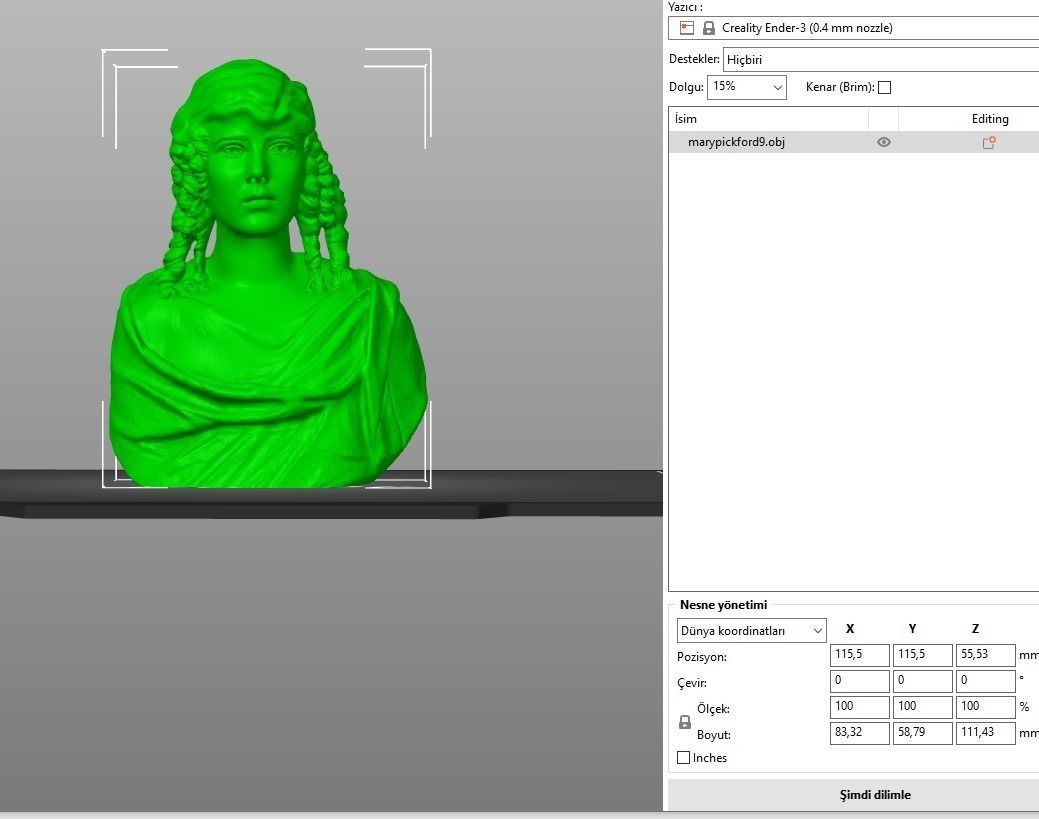Screen dimensions: 1039x819
Task: Select the marypickford9.obj row in object list
Action: (x=853, y=142)
